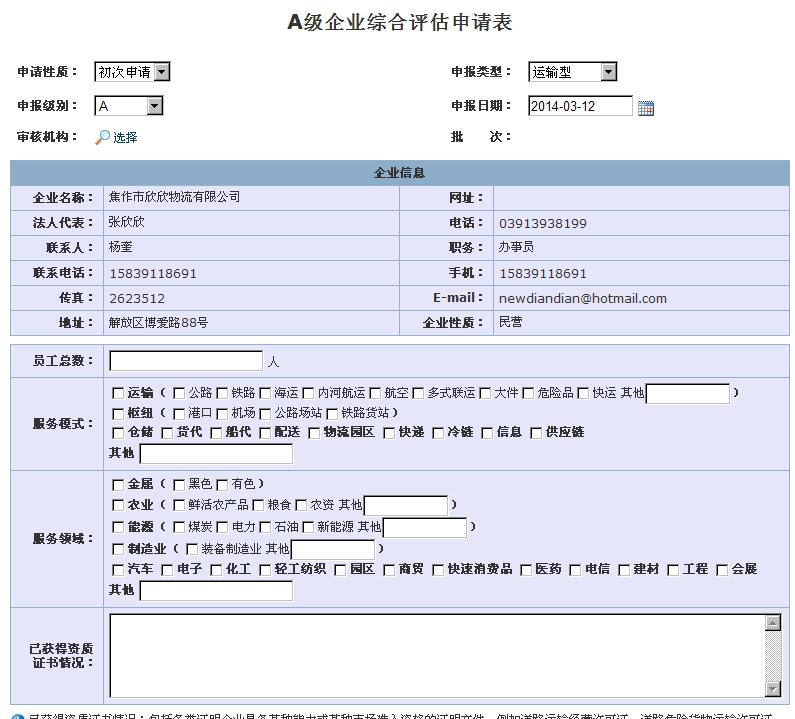Focus the 其他 field below 仓储 row
This screenshot has height=719, width=795.
215,453
